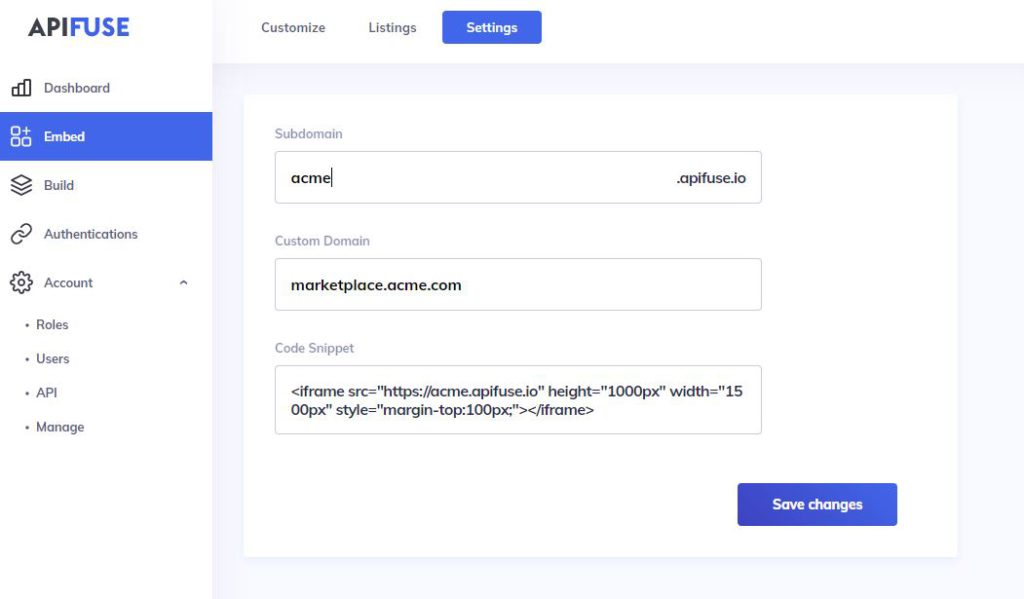Collapse the sidebar Account section

pyautogui.click(x=183, y=282)
